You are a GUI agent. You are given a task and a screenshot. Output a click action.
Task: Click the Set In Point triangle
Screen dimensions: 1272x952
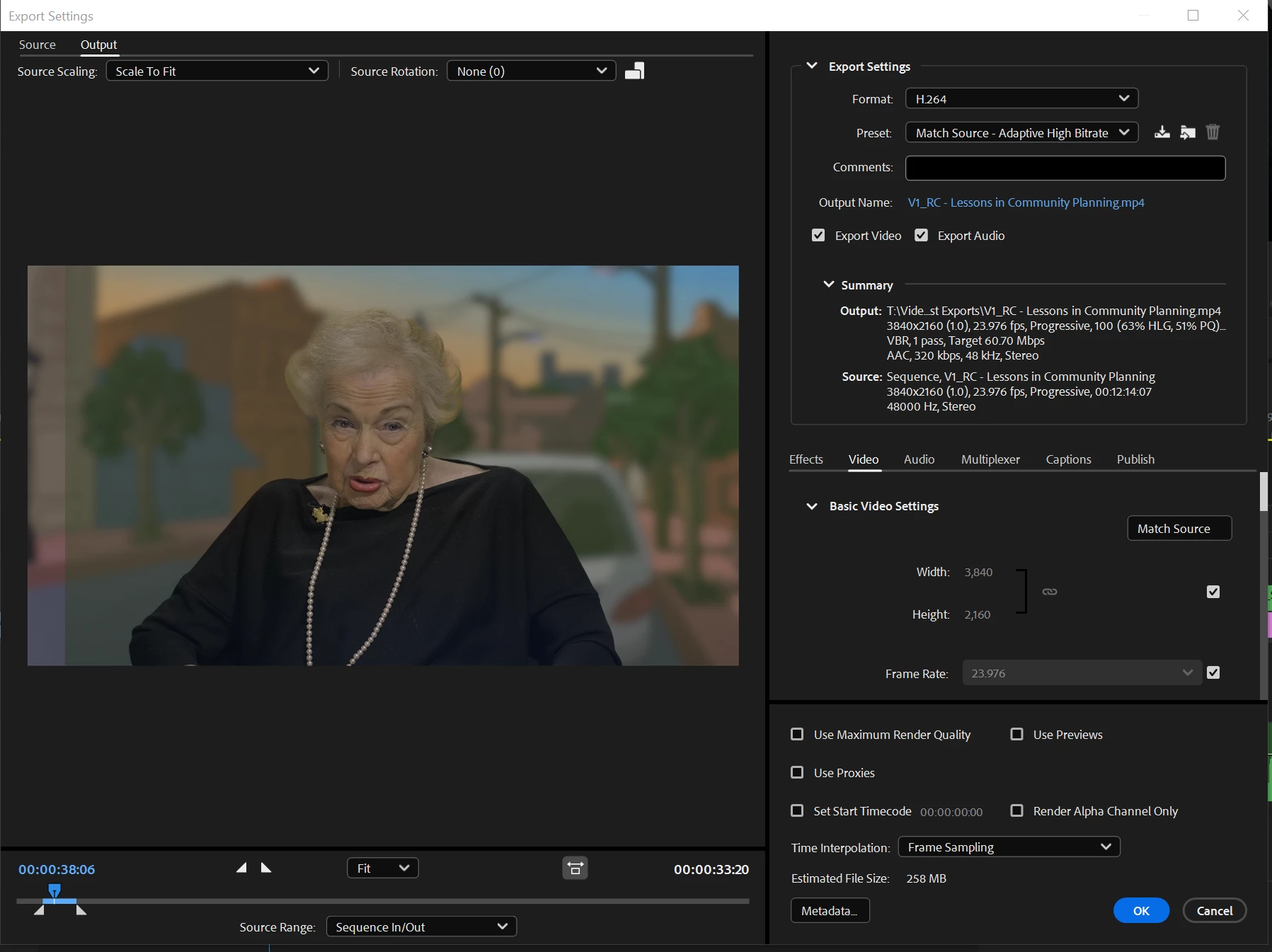(x=241, y=868)
